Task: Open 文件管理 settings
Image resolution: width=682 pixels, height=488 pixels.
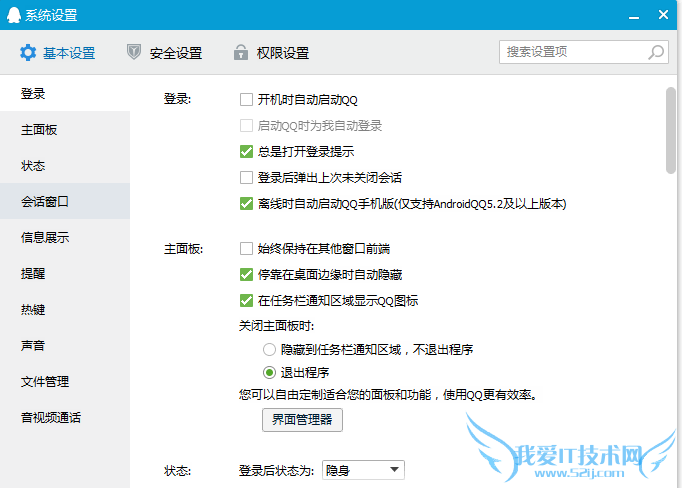Action: click(65, 381)
